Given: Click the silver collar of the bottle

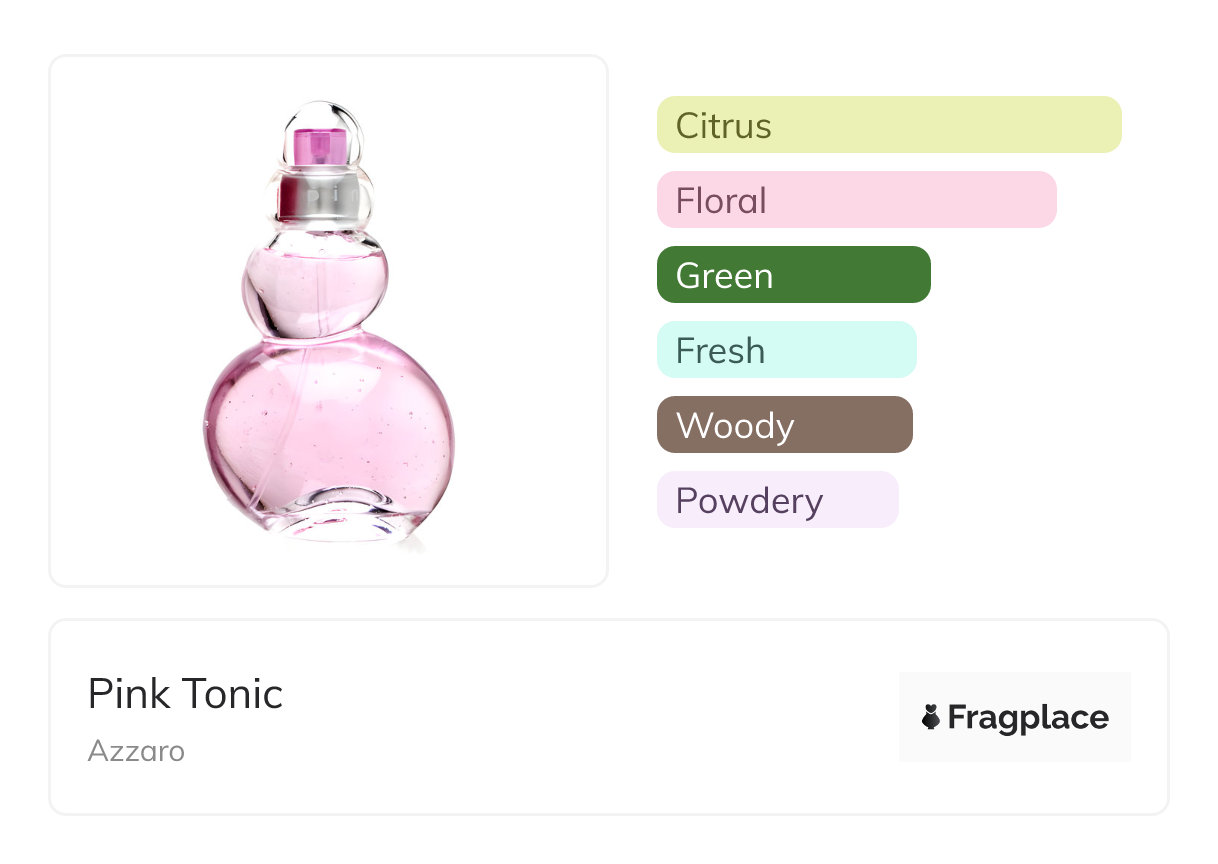Looking at the screenshot, I should point(319,197).
